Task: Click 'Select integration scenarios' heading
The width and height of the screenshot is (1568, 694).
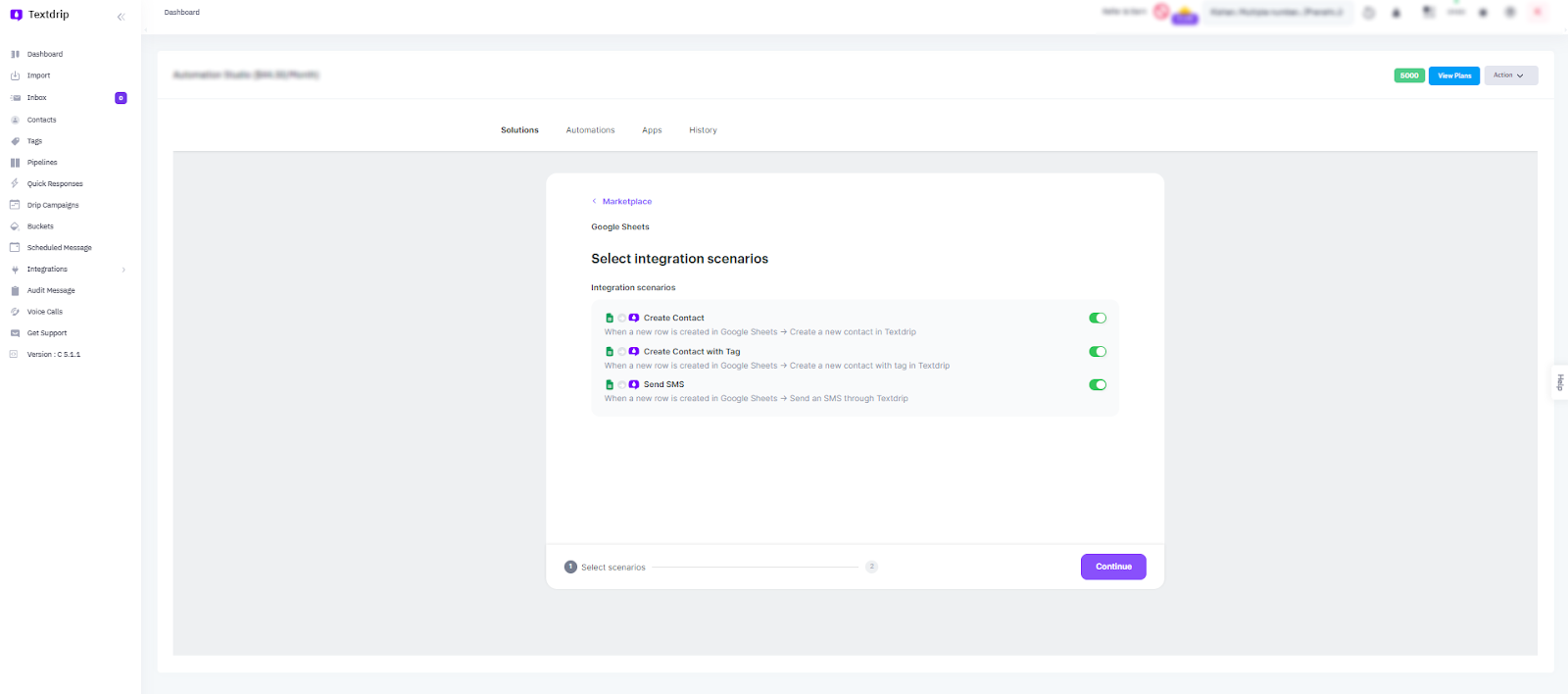Action: (x=679, y=259)
